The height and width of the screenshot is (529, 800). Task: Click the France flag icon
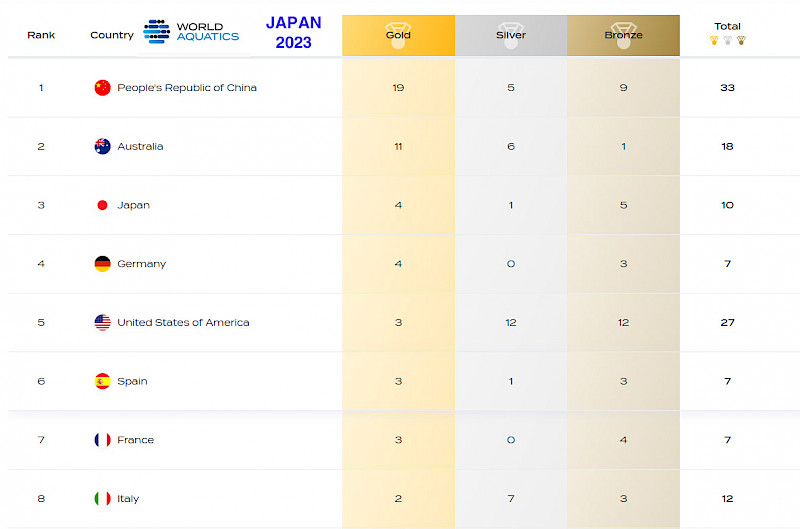[x=102, y=440]
